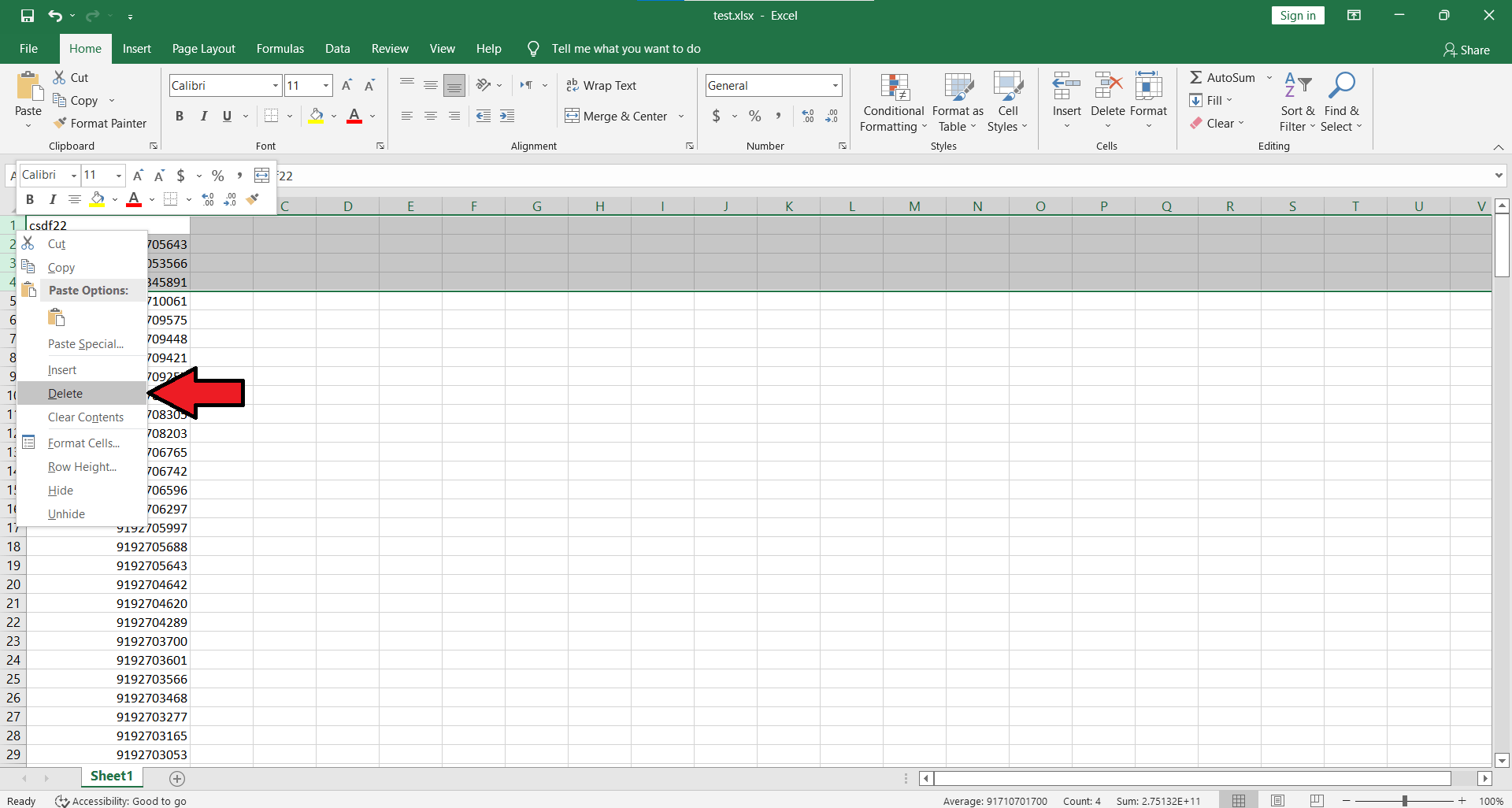Toggle Bold in the ribbon Font group
The height and width of the screenshot is (808, 1512).
coord(180,116)
